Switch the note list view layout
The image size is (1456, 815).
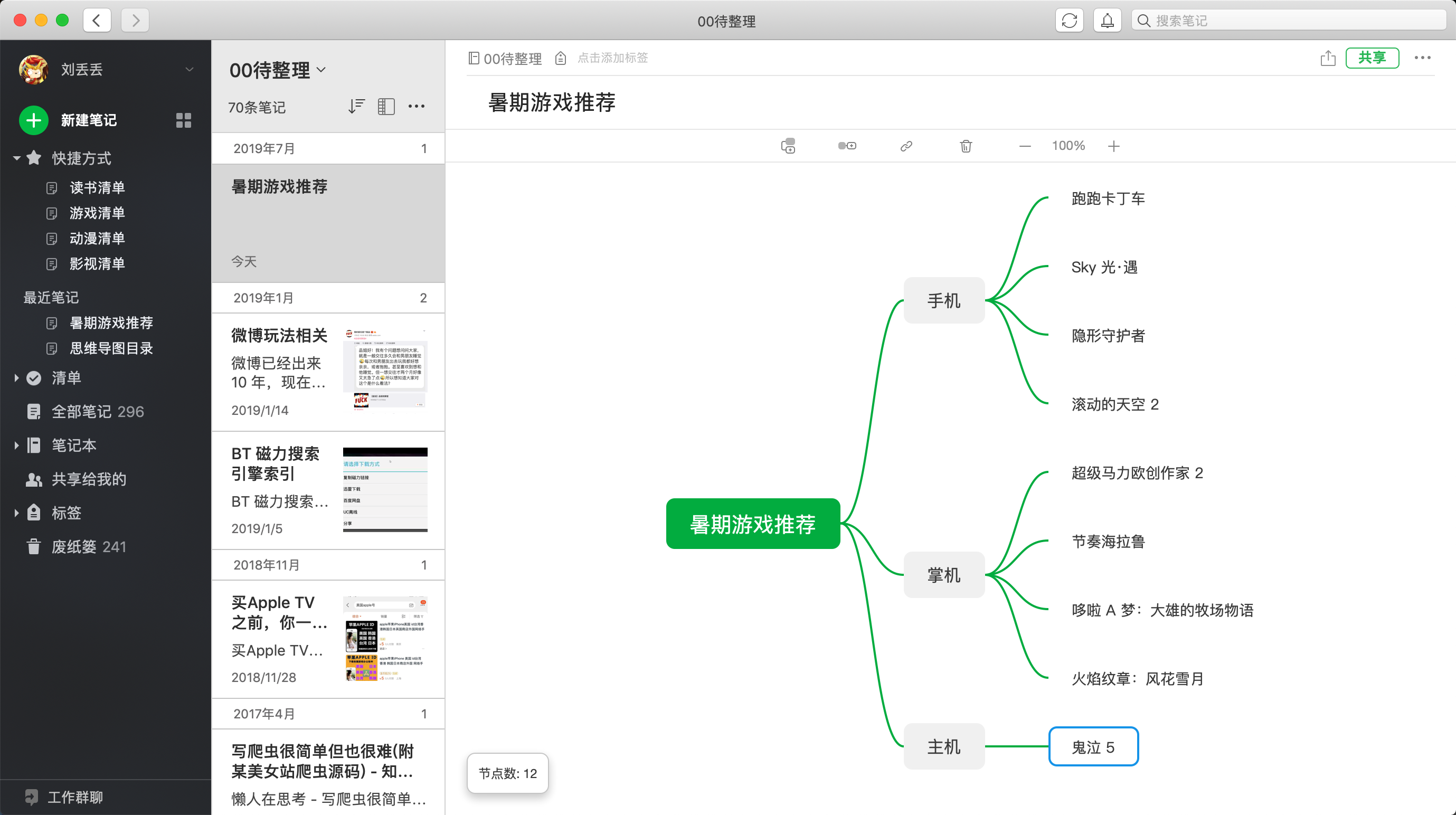coord(386,106)
